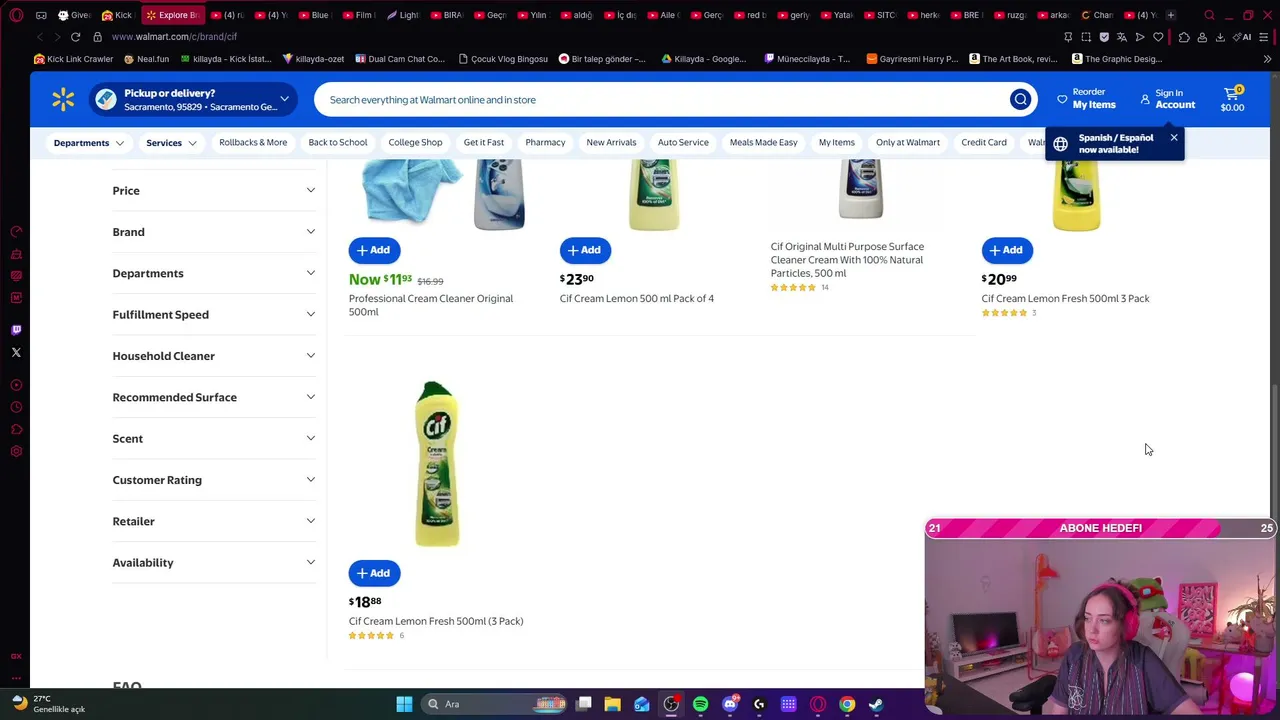1280x720 pixels.
Task: Open Sign In Account
Action: pyautogui.click(x=1167, y=99)
